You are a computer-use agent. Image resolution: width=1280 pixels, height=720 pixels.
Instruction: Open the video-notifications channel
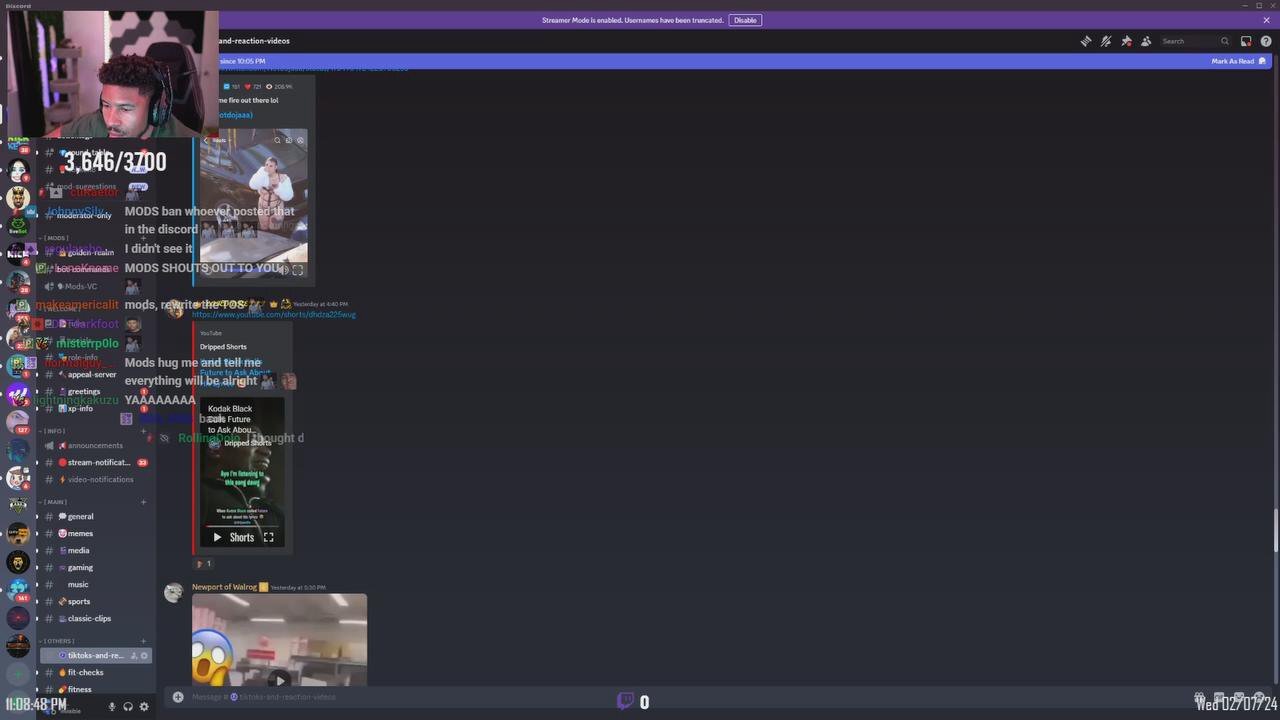click(95, 479)
